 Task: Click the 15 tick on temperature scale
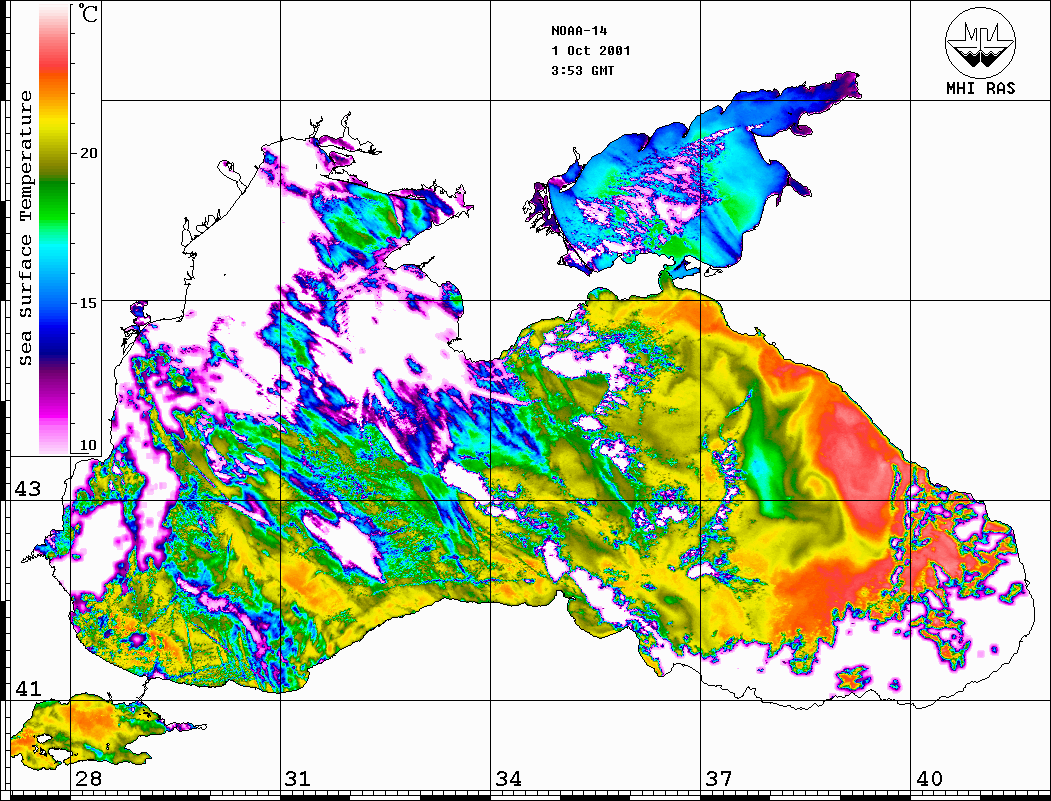(x=88, y=302)
